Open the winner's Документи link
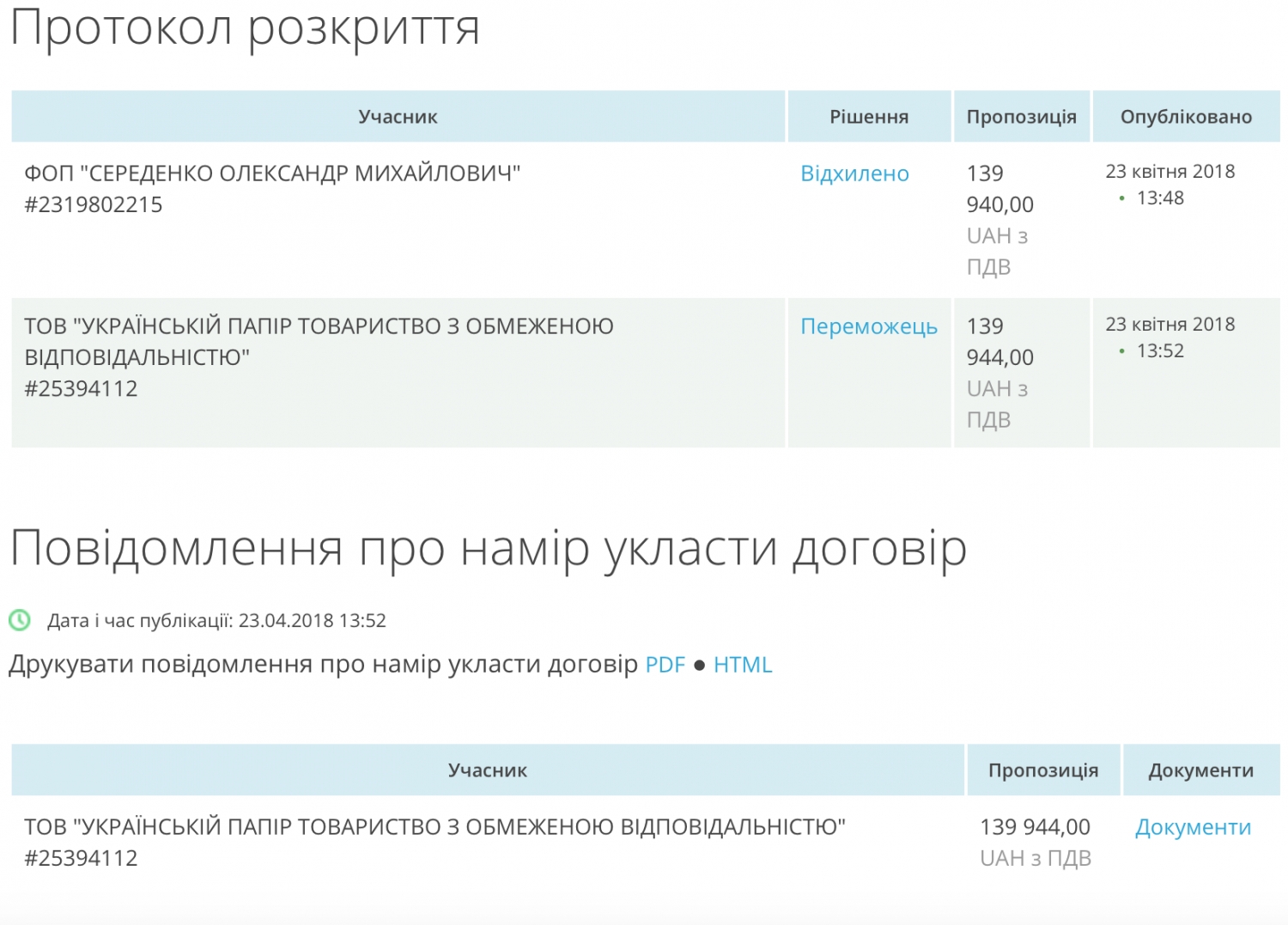Screen dimensions: 1288x925 [1193, 827]
